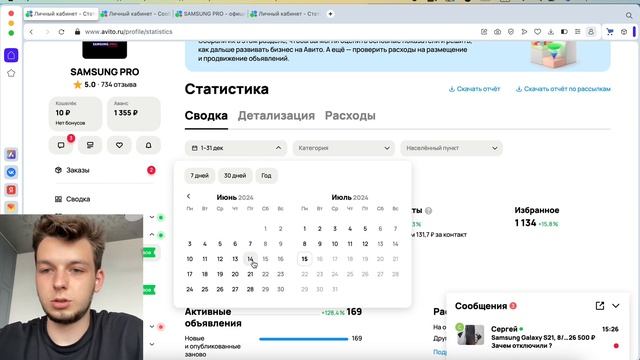The width and height of the screenshot is (640, 360).
Task: Pick July 1 in calendar
Action: click(304, 229)
